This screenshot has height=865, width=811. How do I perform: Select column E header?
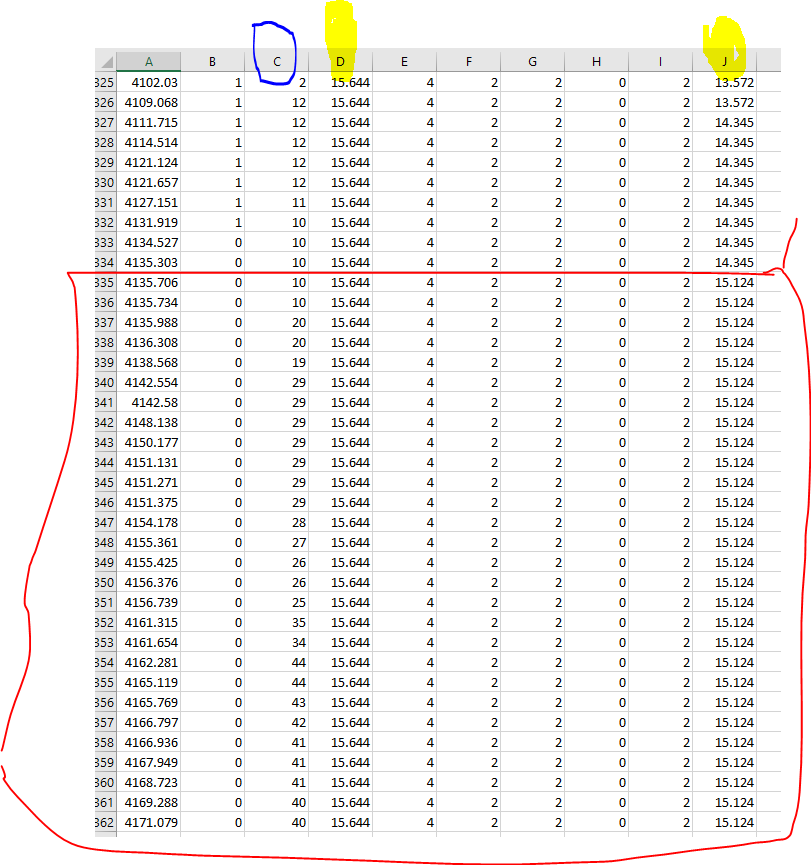(x=404, y=62)
